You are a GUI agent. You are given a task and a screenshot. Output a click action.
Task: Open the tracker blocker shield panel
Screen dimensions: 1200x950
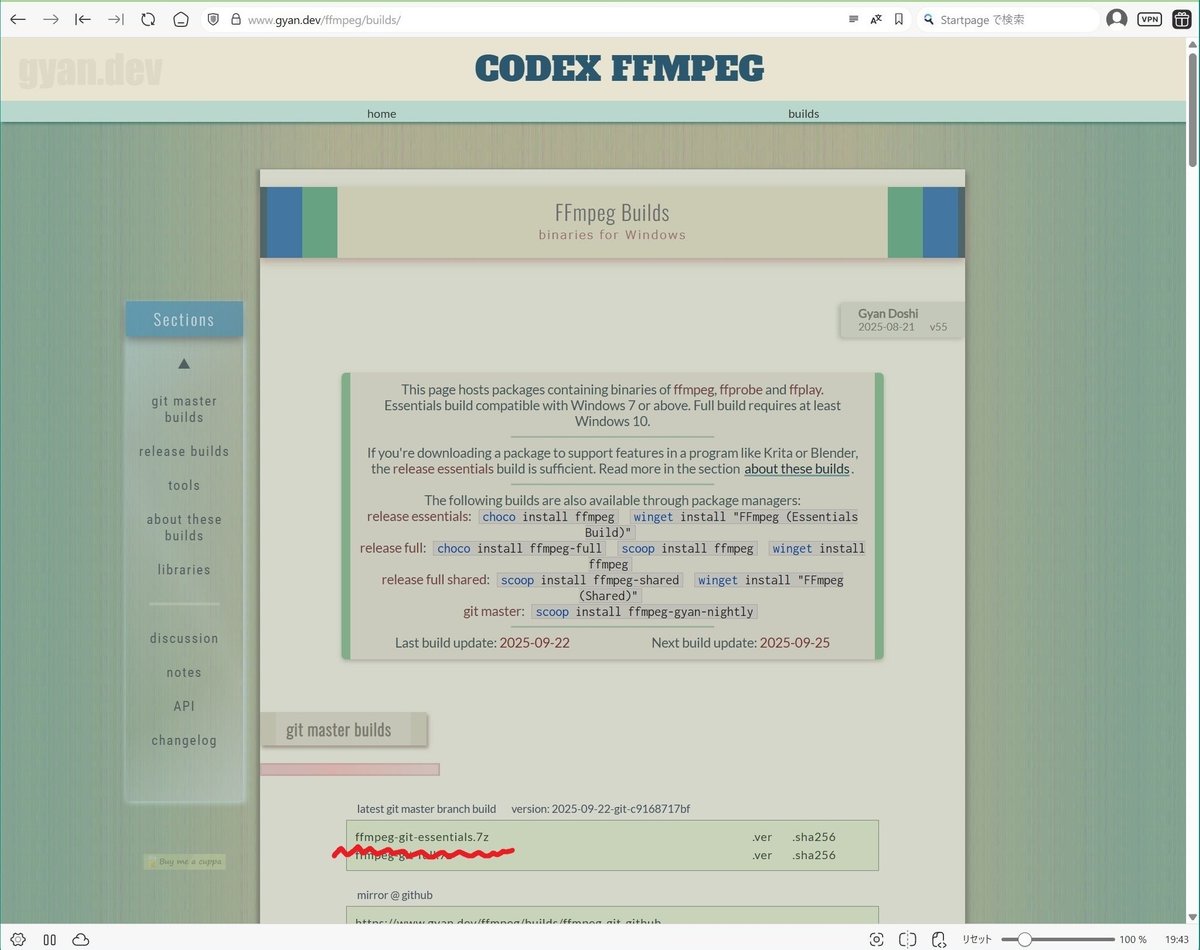[211, 19]
